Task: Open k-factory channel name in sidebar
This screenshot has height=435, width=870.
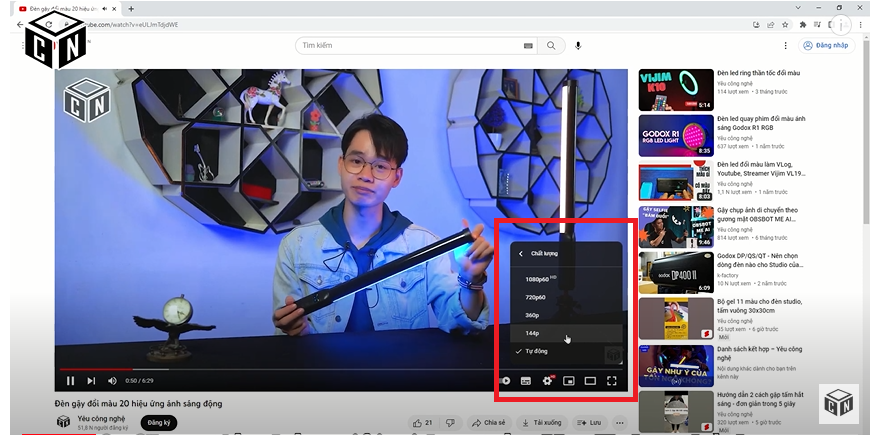Action: coord(729,275)
